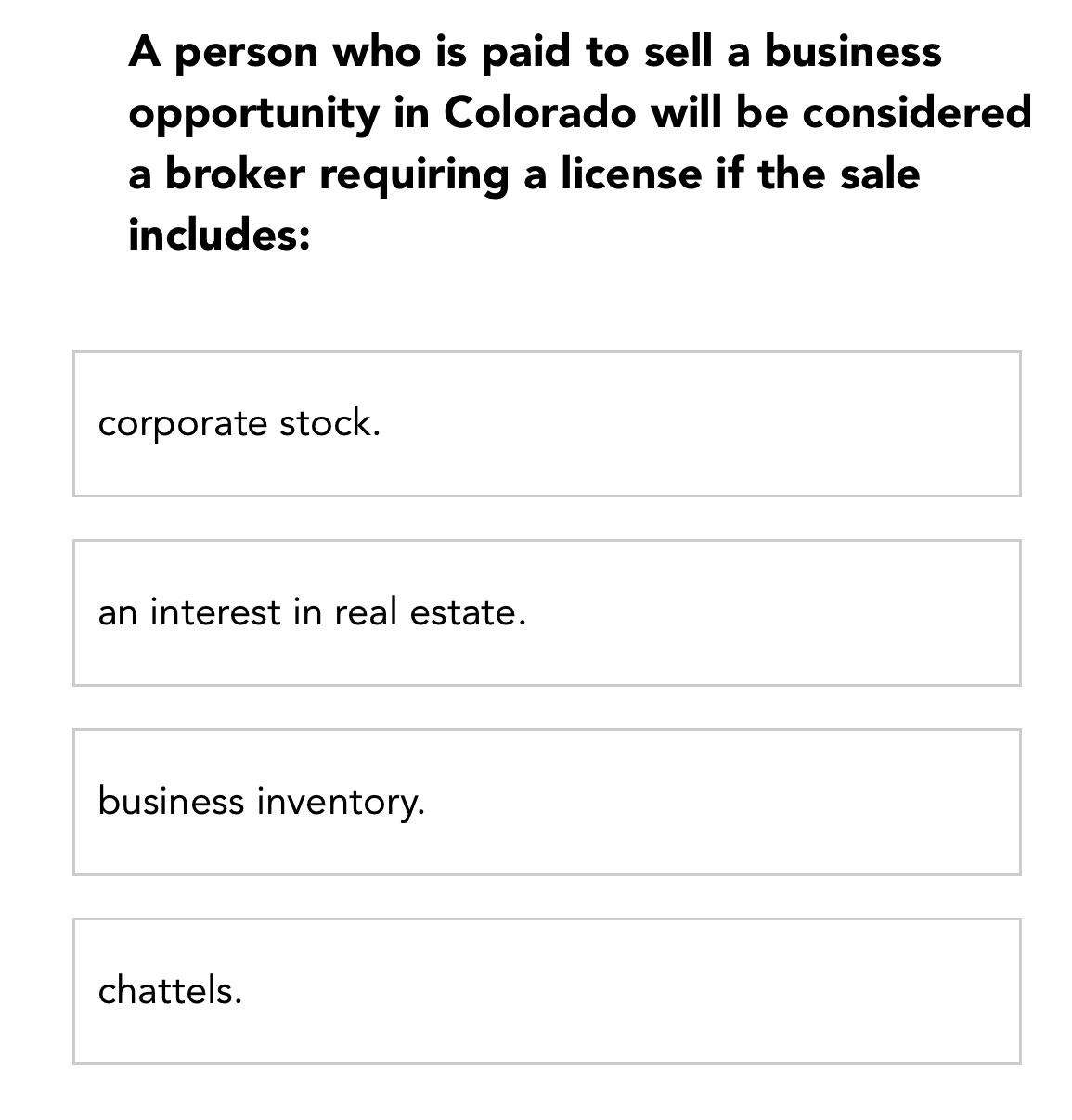
Task: Select the answer "an interest in real estate."
Action: point(546,612)
